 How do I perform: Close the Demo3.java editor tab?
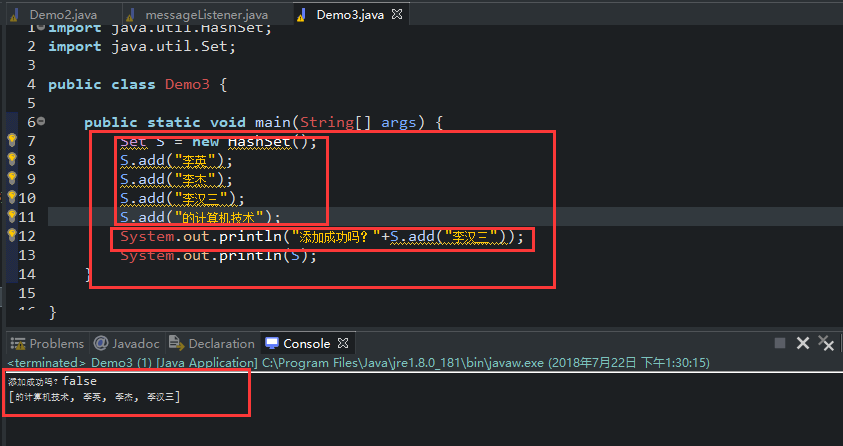397,15
